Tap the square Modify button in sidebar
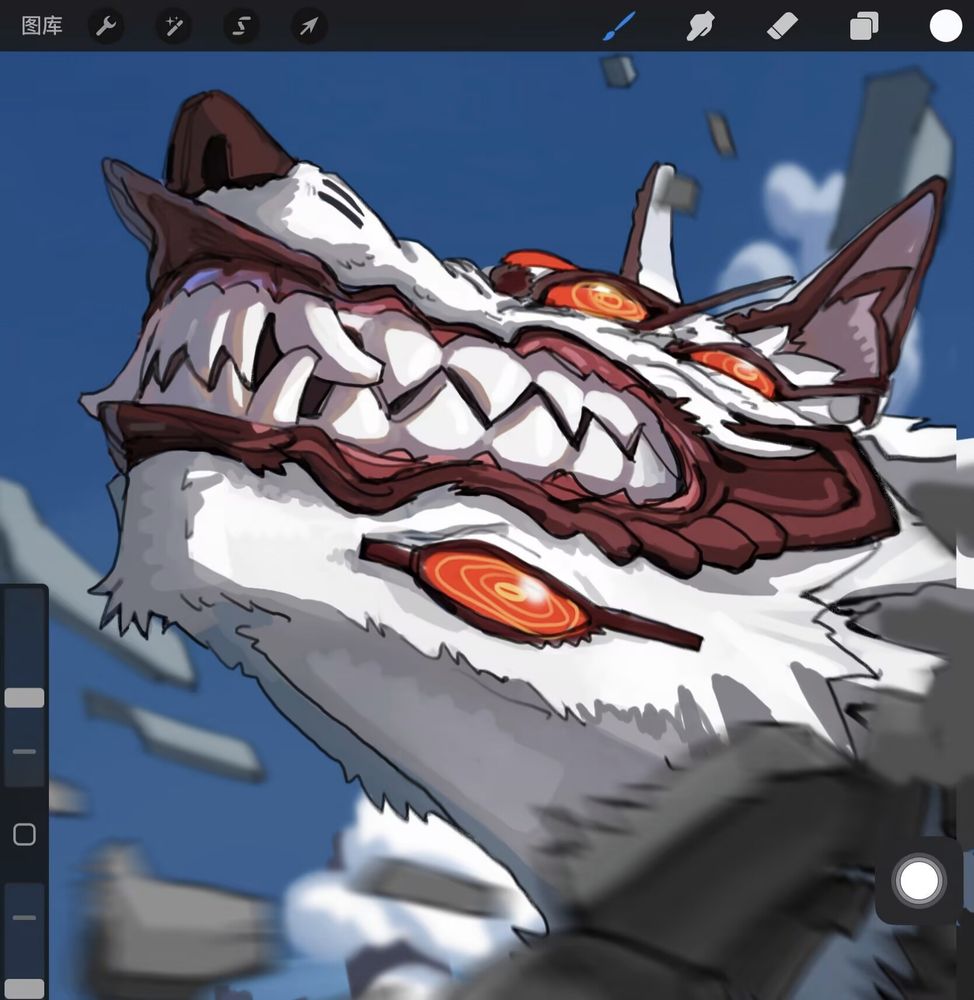Viewport: 974px width, 1000px height. click(24, 834)
